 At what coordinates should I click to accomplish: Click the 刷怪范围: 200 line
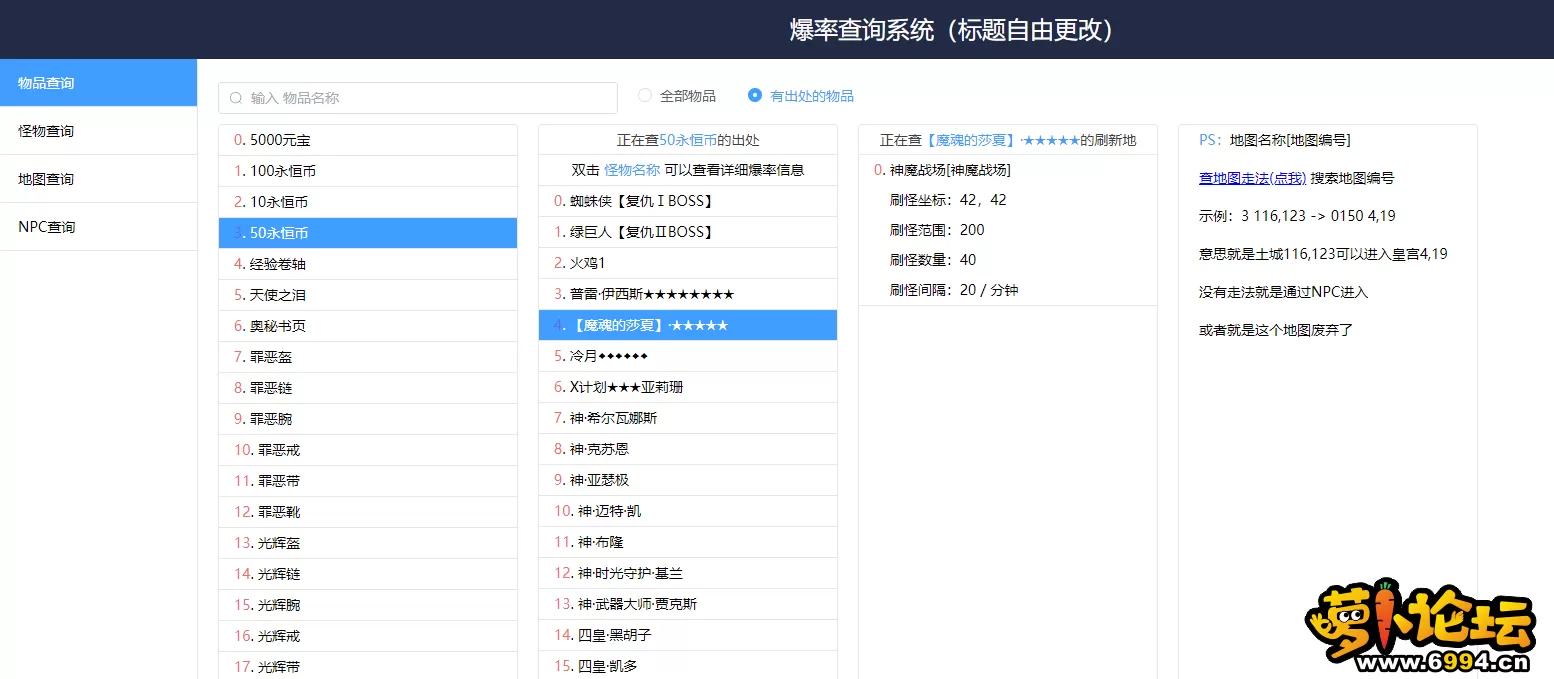937,230
